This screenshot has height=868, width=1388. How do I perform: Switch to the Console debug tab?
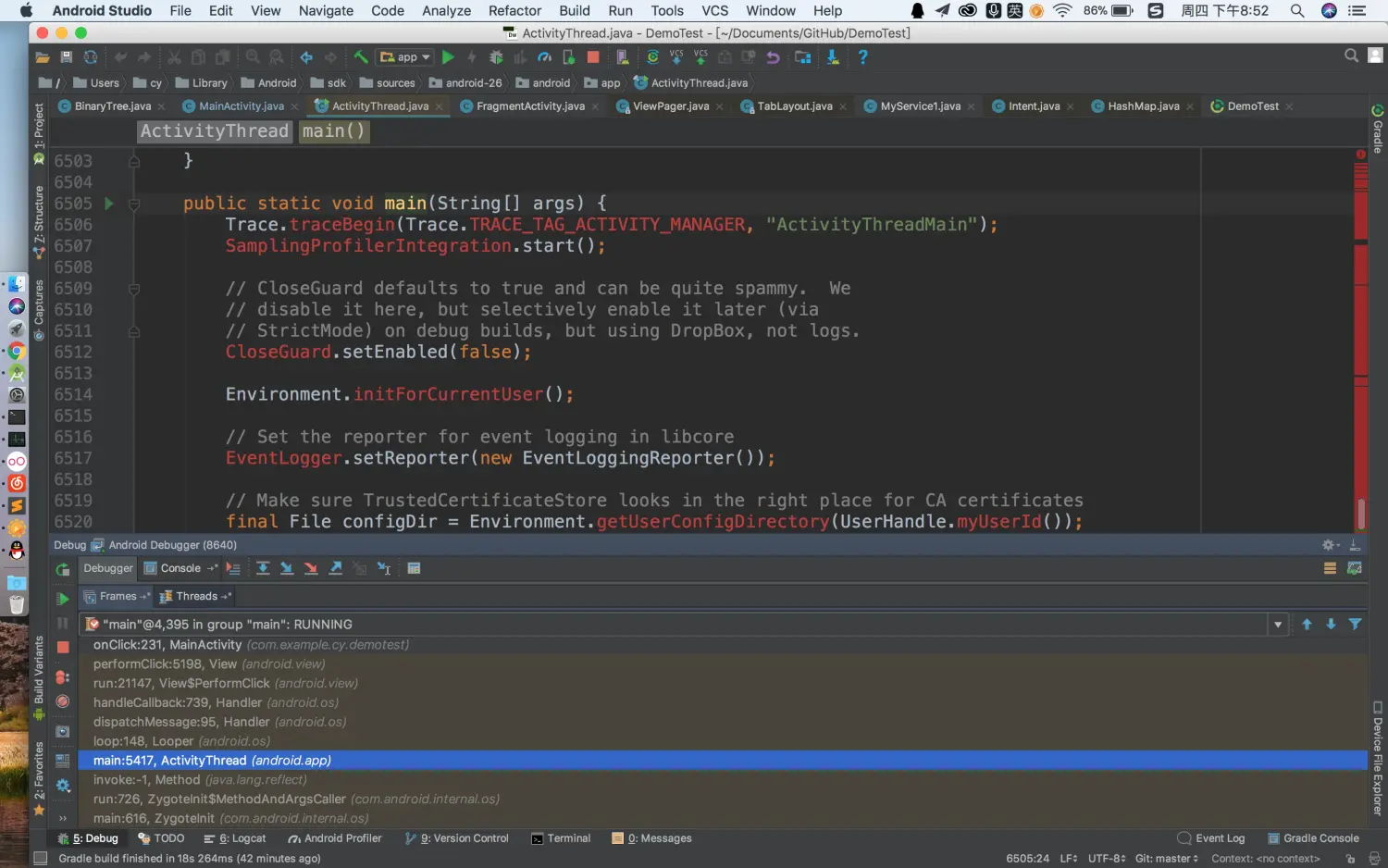coord(180,568)
